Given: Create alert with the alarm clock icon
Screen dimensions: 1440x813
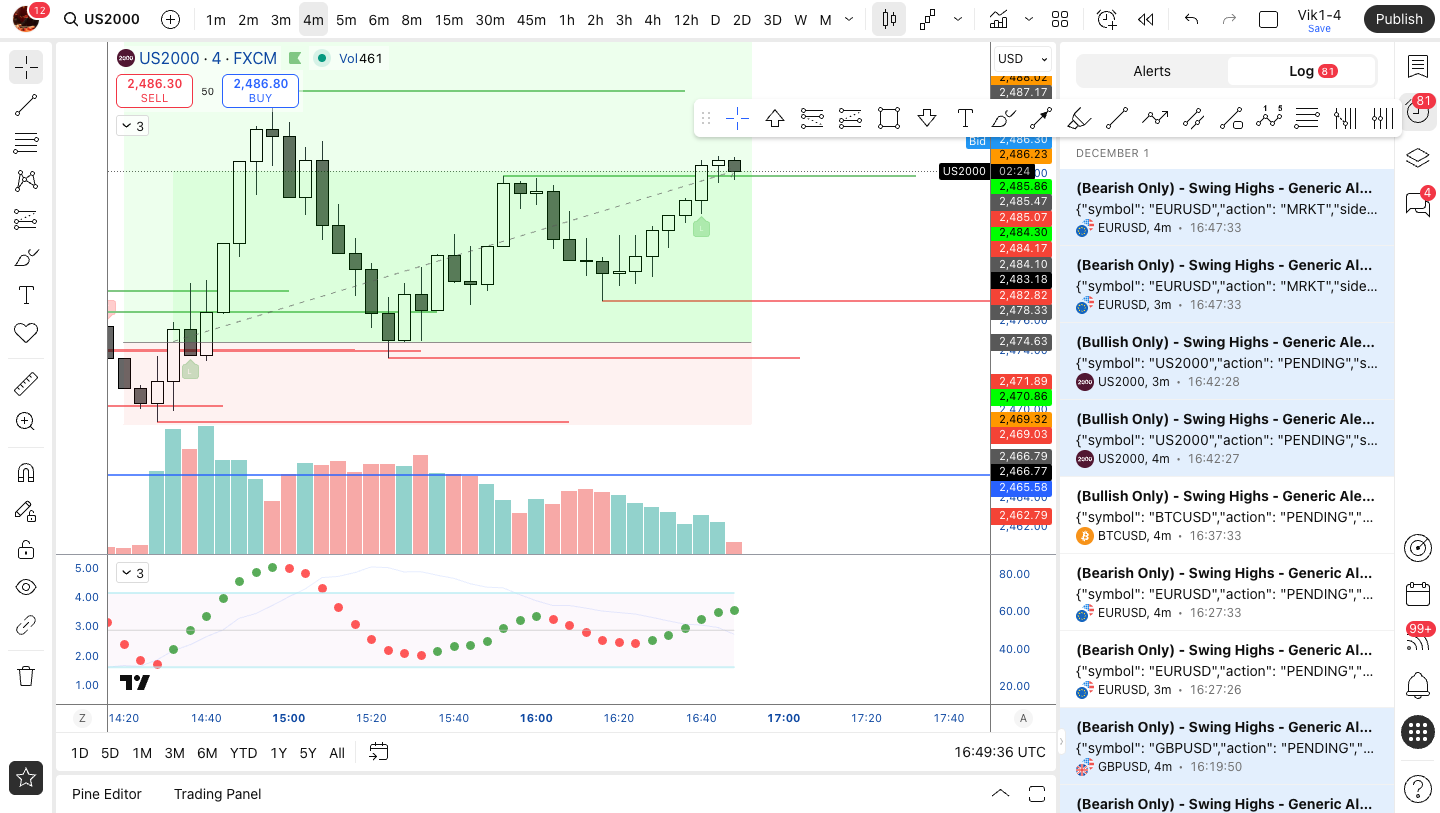Looking at the screenshot, I should 1106,19.
